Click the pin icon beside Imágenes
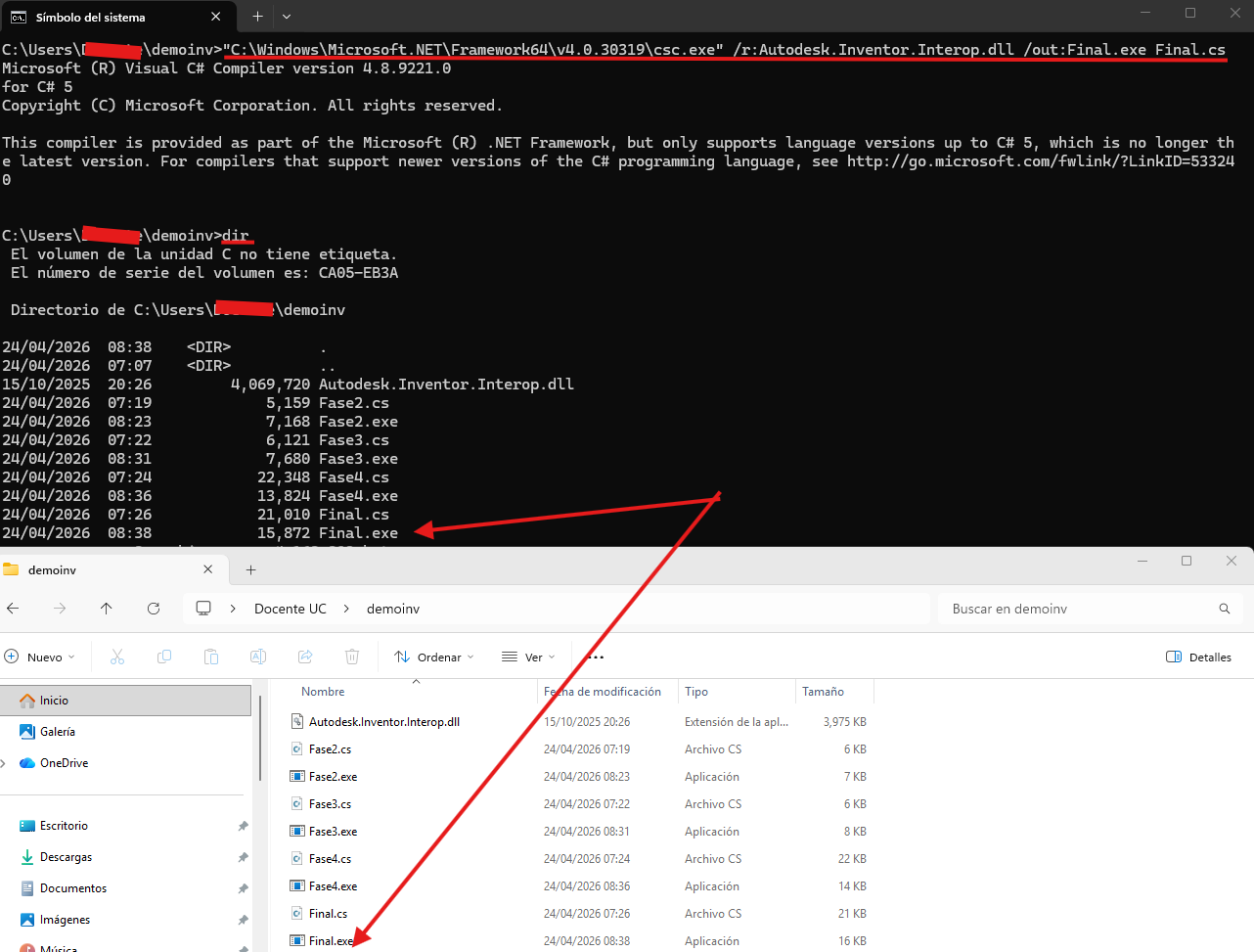This screenshot has width=1254, height=952. (x=243, y=920)
